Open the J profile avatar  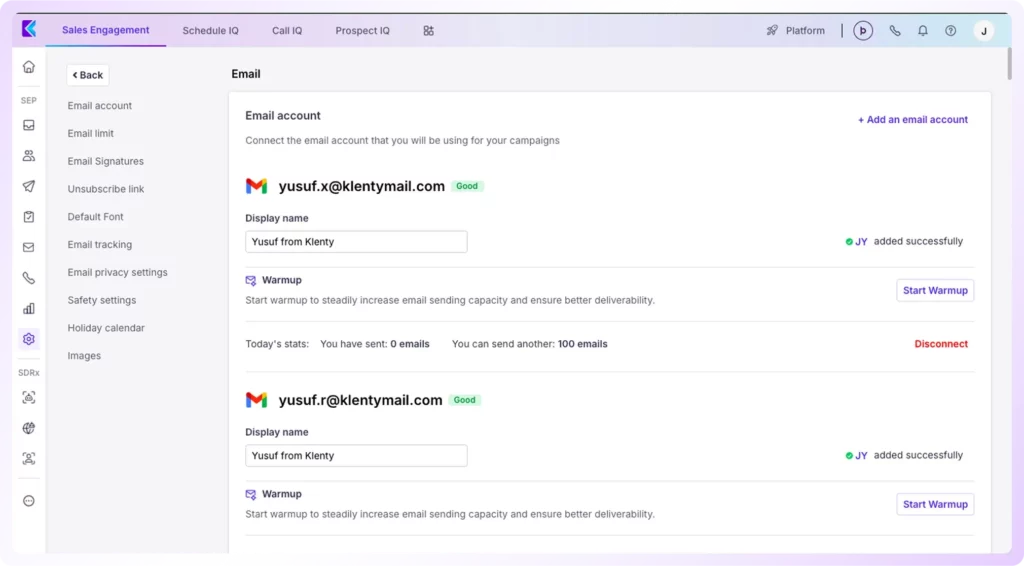(984, 31)
